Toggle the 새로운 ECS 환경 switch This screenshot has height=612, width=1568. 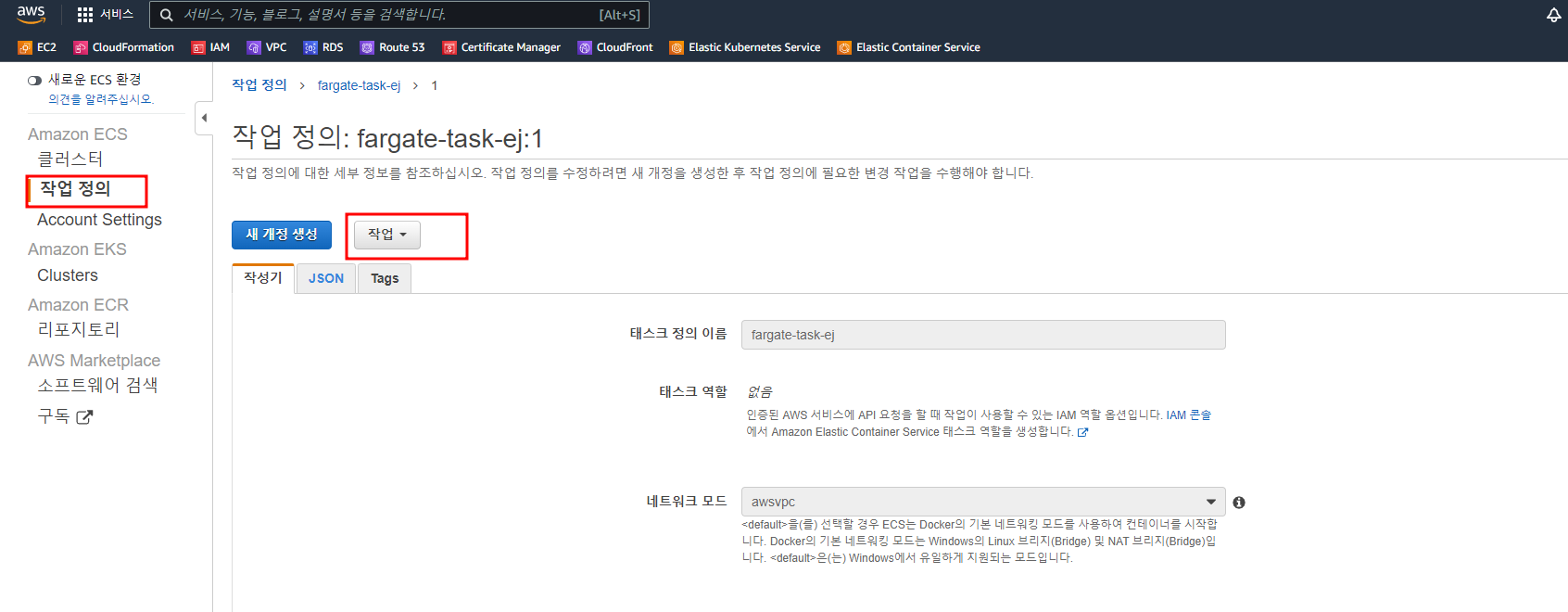click(x=34, y=81)
